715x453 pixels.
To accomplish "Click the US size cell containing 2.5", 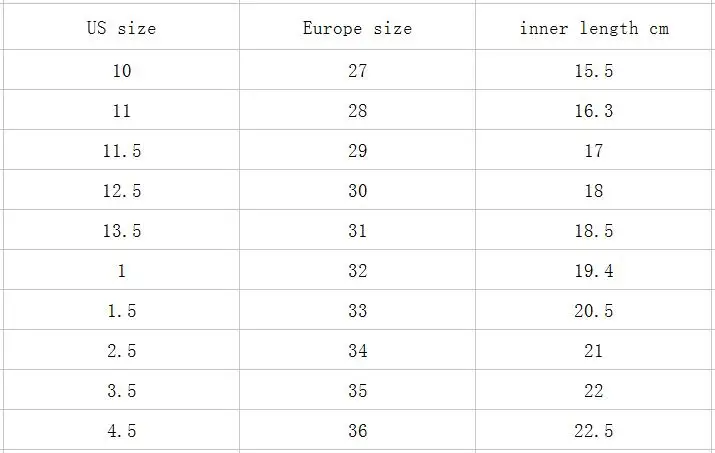I will click(x=122, y=350).
